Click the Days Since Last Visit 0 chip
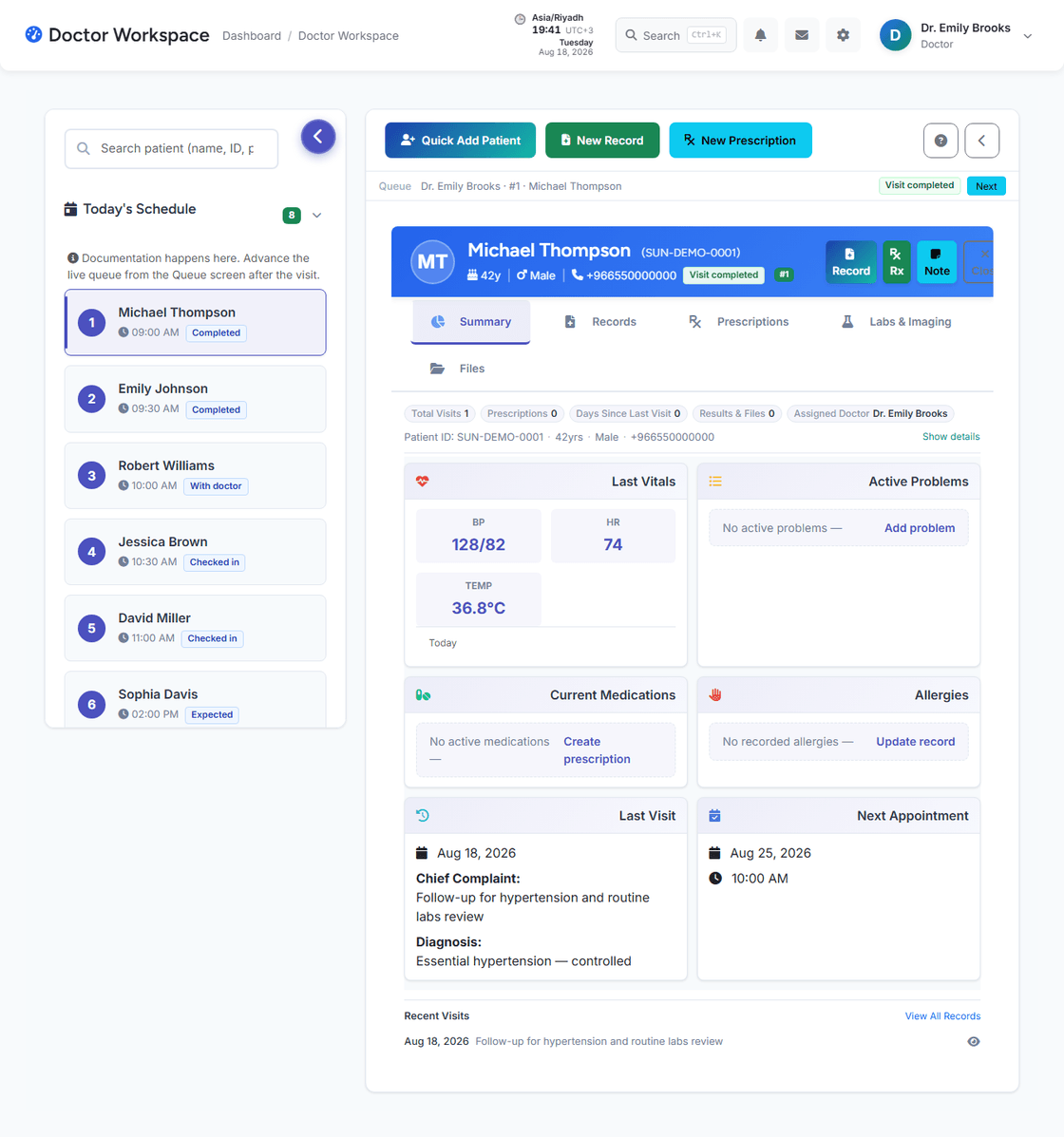 click(x=628, y=413)
